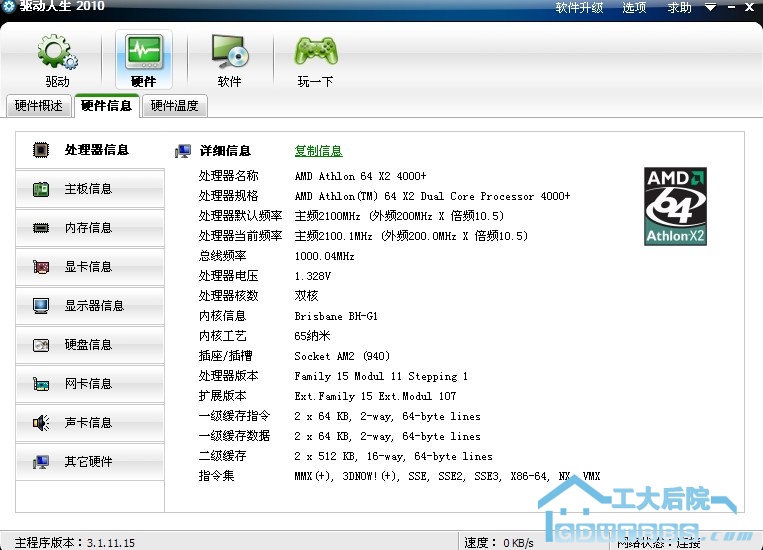This screenshot has height=550, width=763.
Task: Click the network card icon beside 网卡信息
Action: tap(41, 384)
